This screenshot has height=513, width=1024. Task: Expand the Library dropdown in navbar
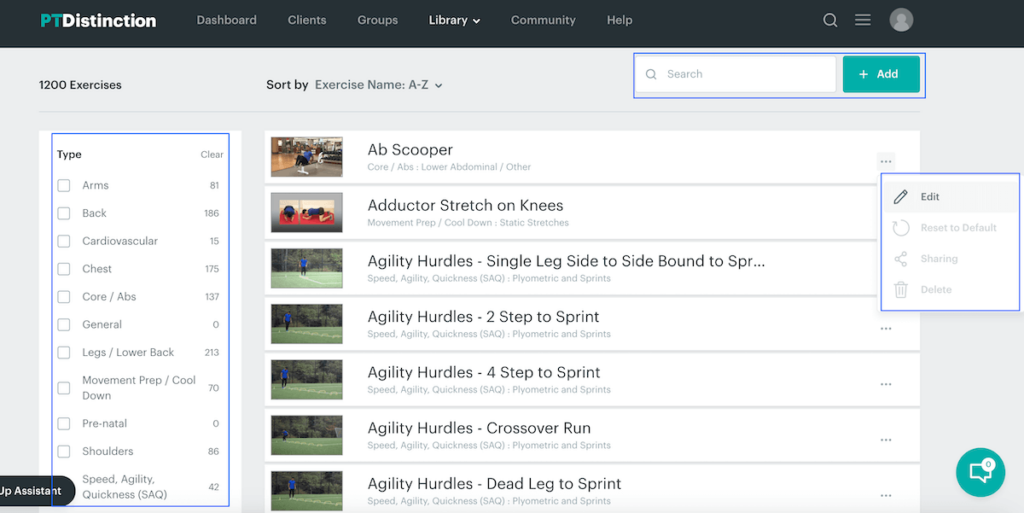454,20
